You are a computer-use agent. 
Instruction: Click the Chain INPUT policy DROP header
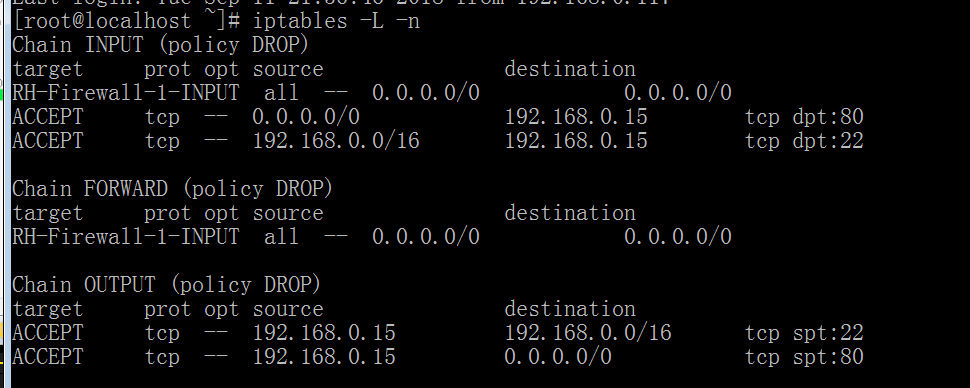[160, 45]
